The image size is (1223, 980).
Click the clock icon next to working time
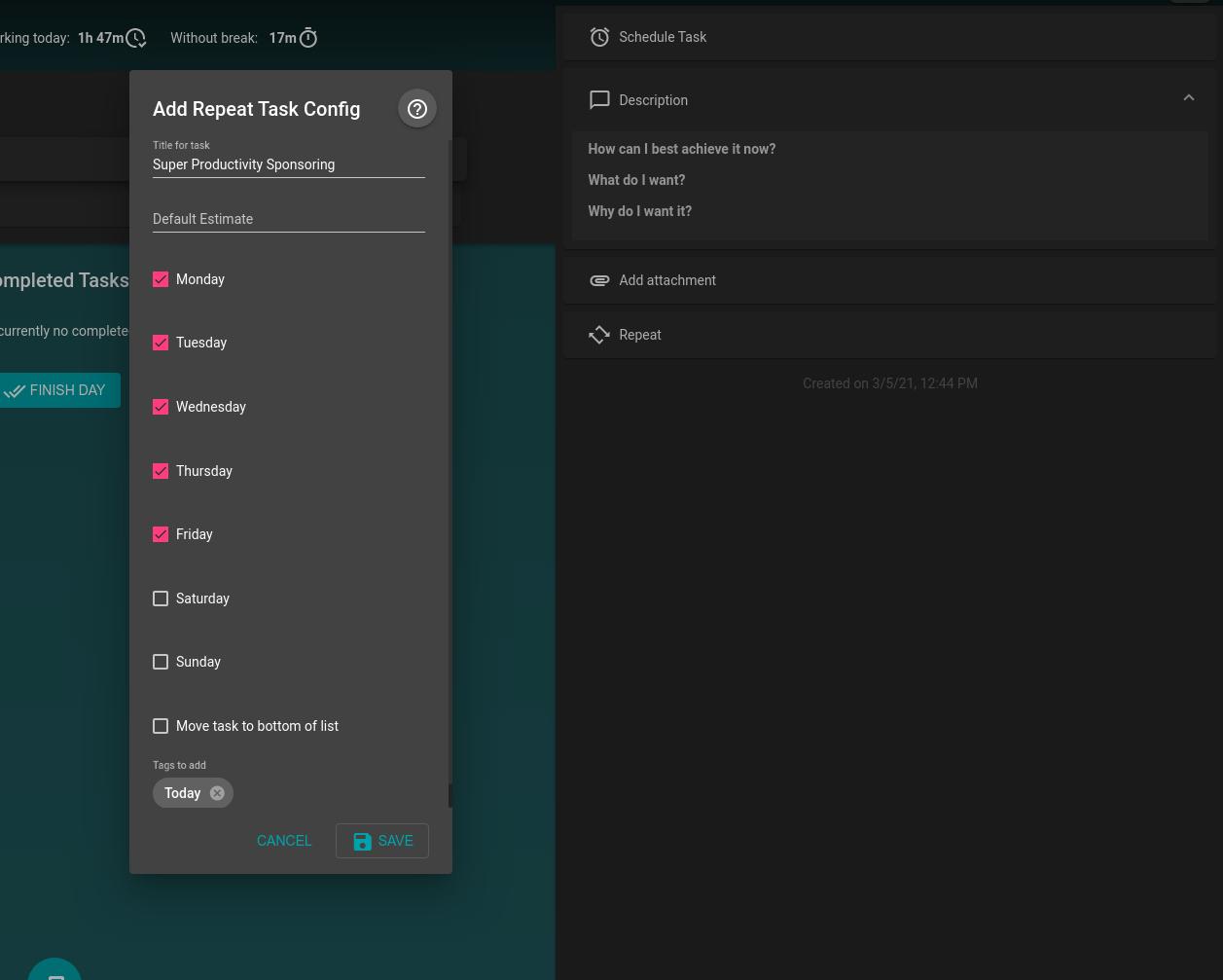tap(135, 37)
